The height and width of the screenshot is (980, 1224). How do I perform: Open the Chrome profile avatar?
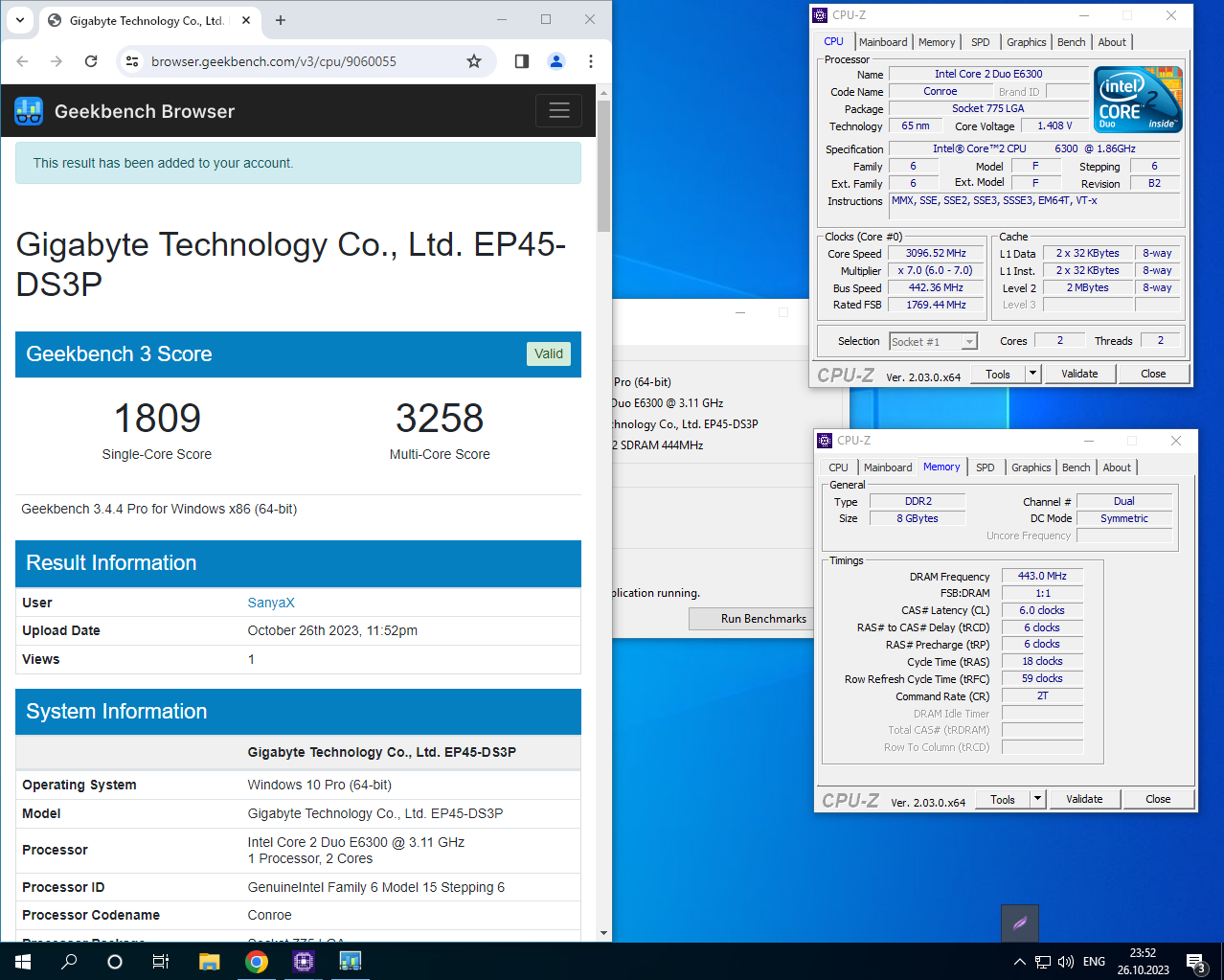[x=556, y=61]
